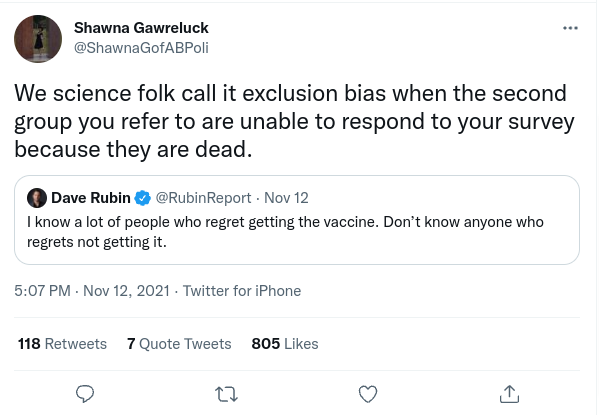
Task: View the 118 Retweets list
Action: (62, 344)
